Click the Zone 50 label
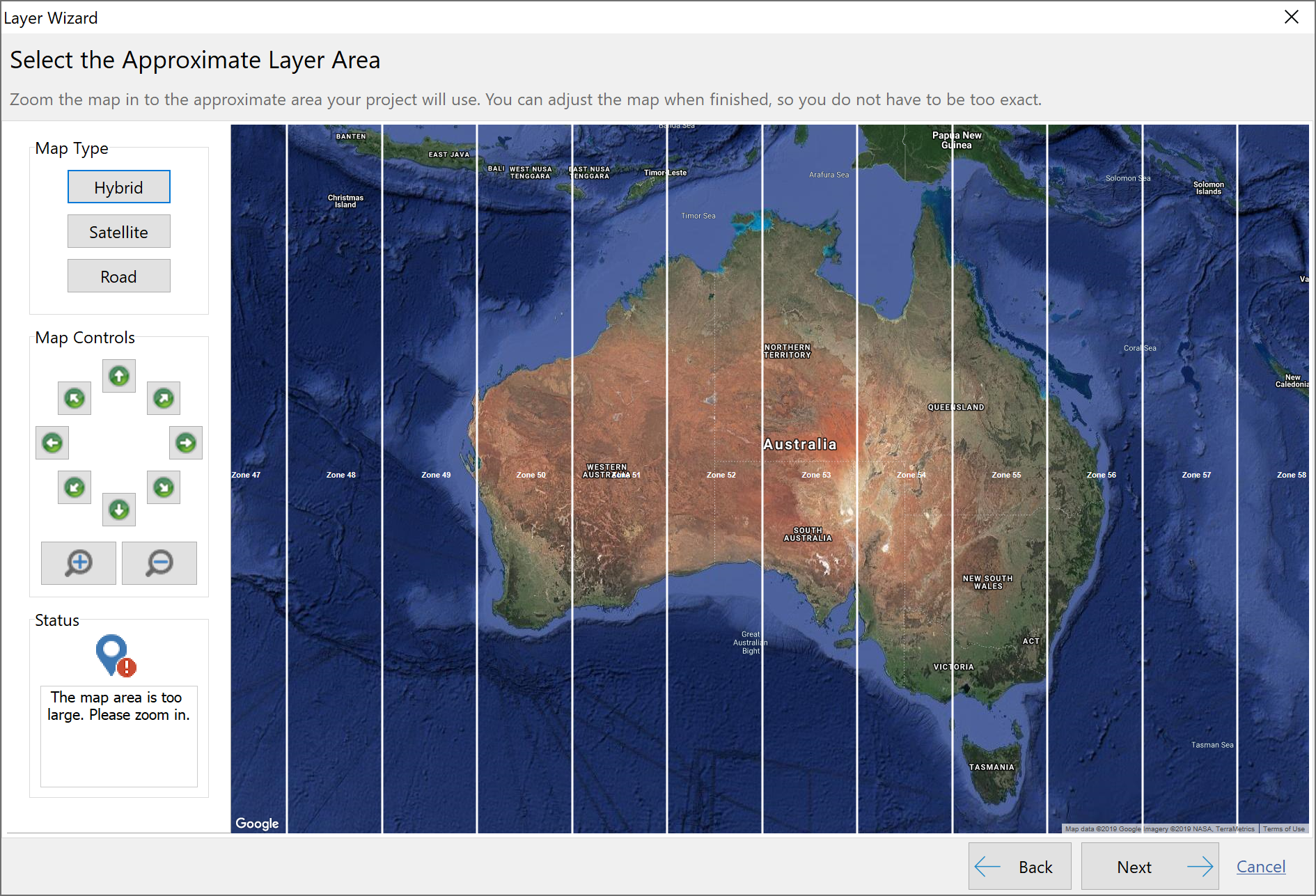The height and width of the screenshot is (896, 1316). coord(531,475)
